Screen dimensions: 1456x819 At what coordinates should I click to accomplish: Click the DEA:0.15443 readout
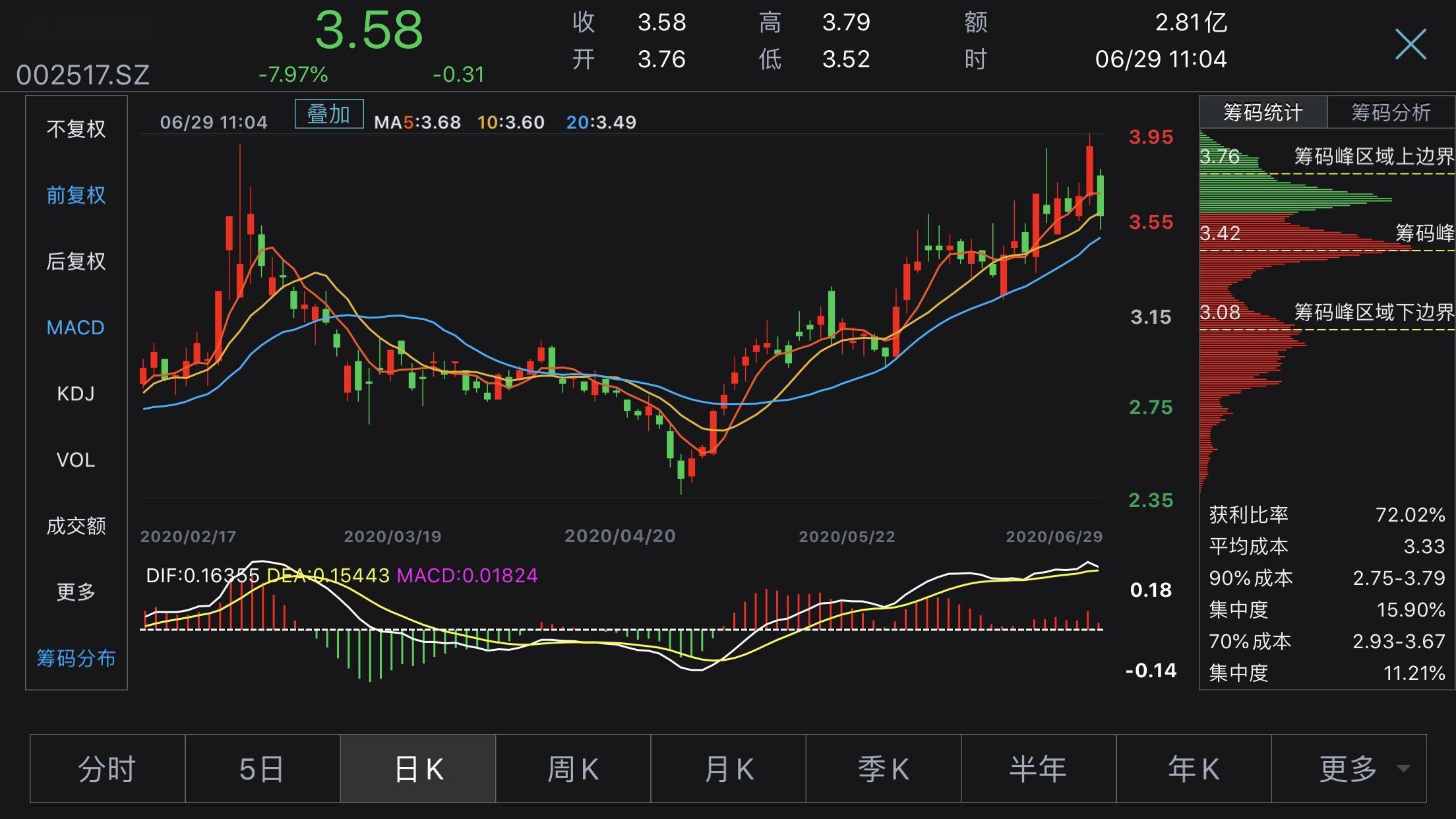(328, 576)
